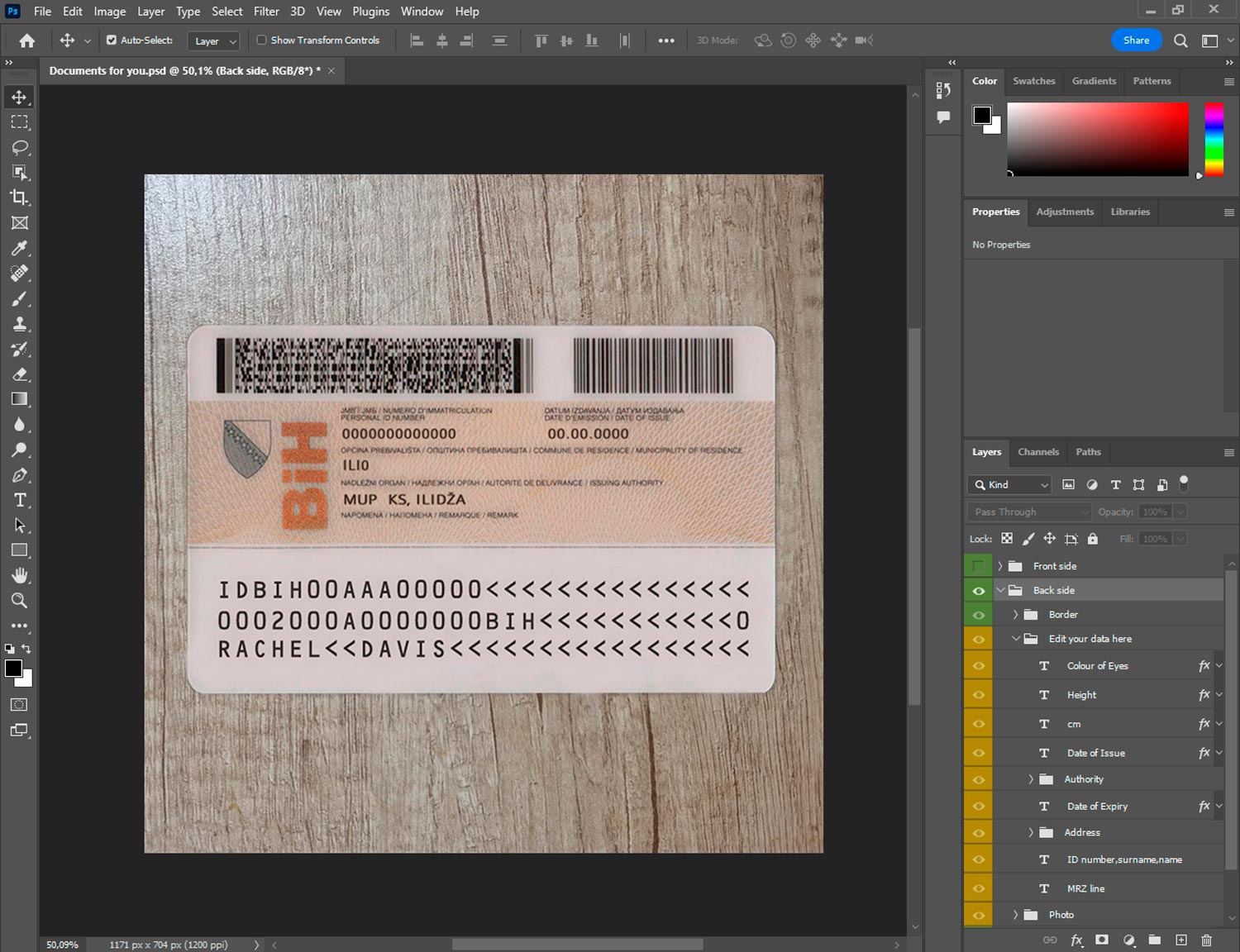Open the Kind layer filter dropdown
1240x952 pixels.
click(1009, 485)
